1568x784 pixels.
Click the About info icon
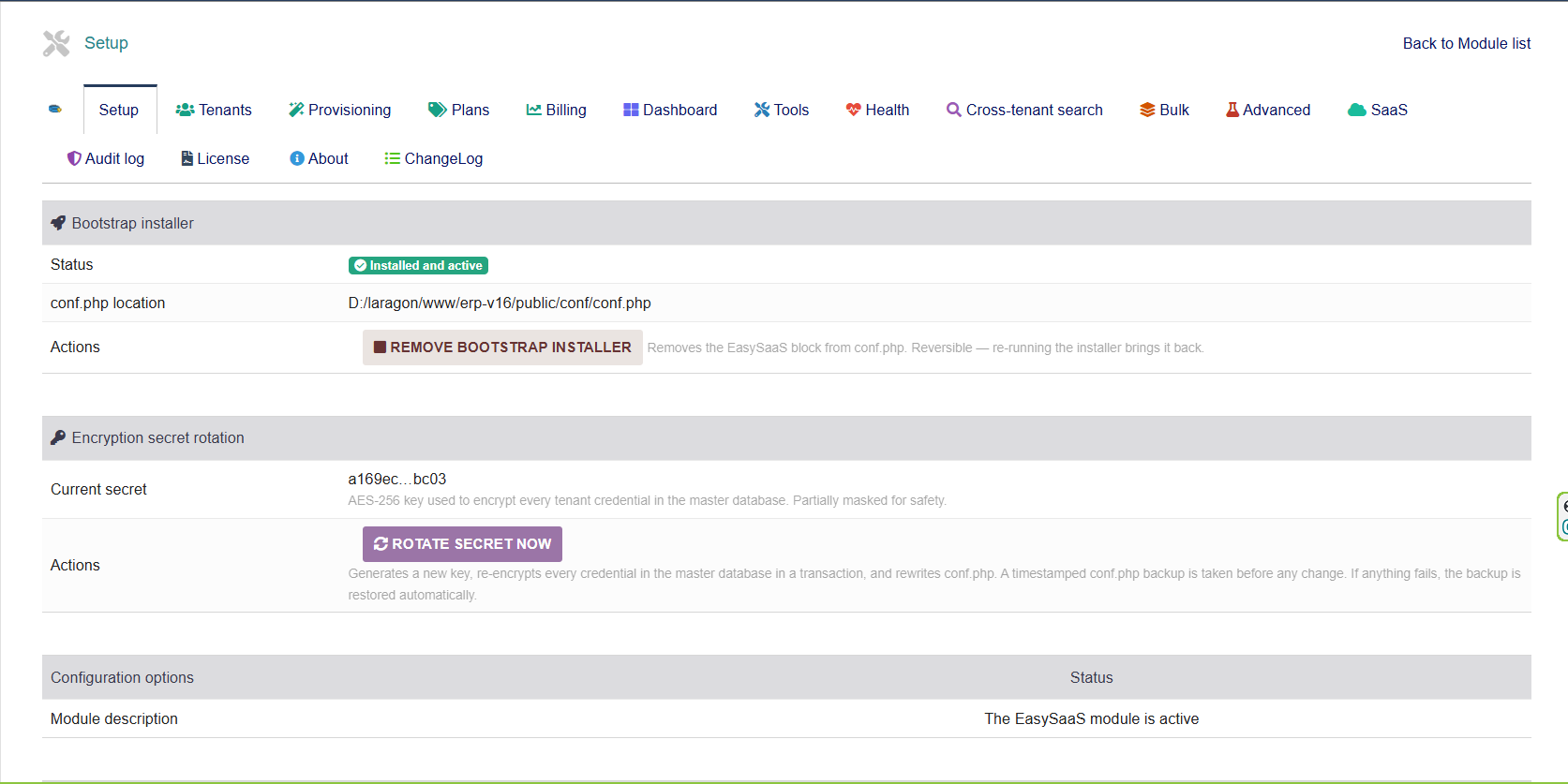click(x=297, y=158)
